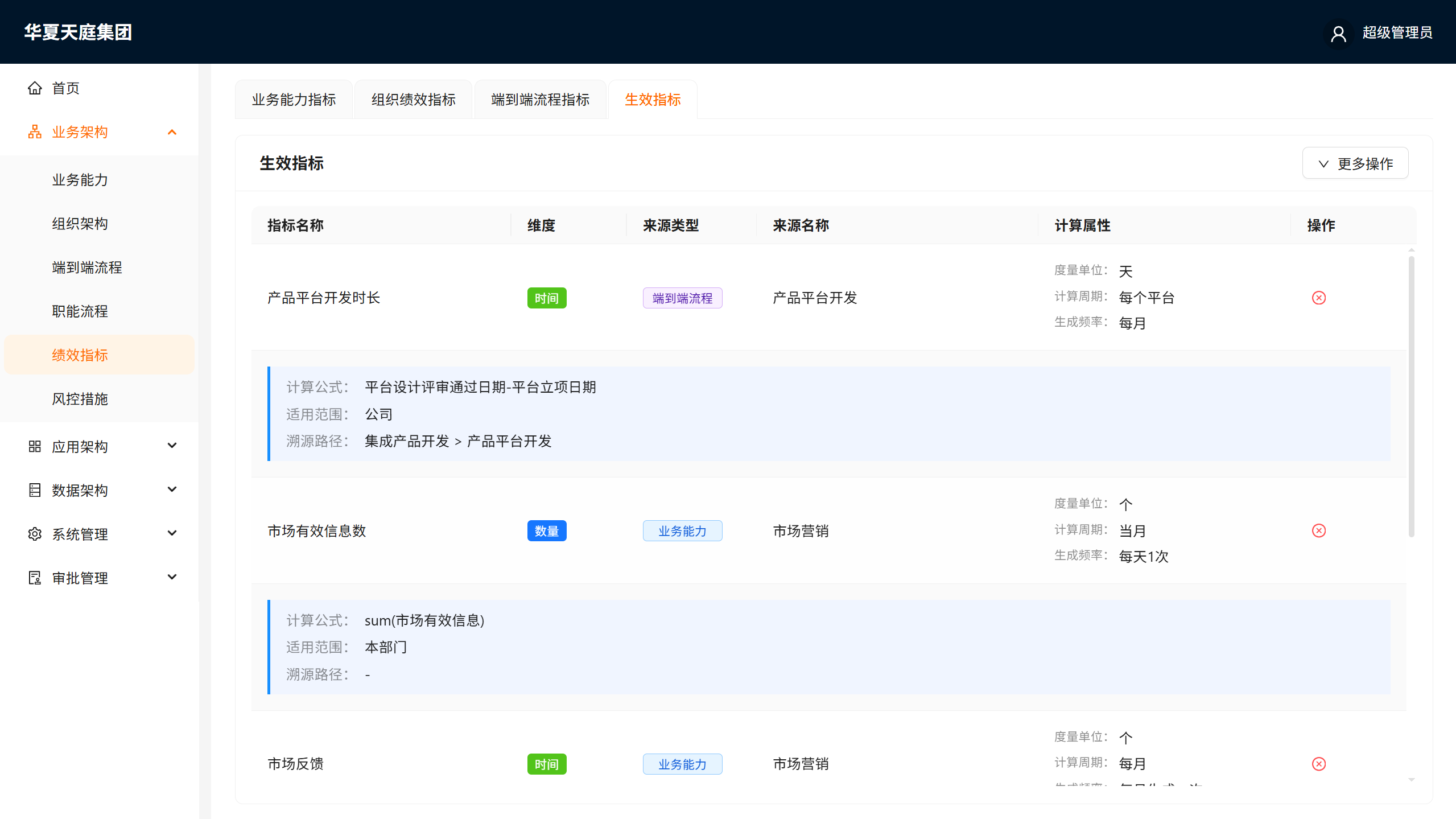Click 业务能力 tag in 市场有效信息数 row
The image size is (1456, 819).
(682, 531)
